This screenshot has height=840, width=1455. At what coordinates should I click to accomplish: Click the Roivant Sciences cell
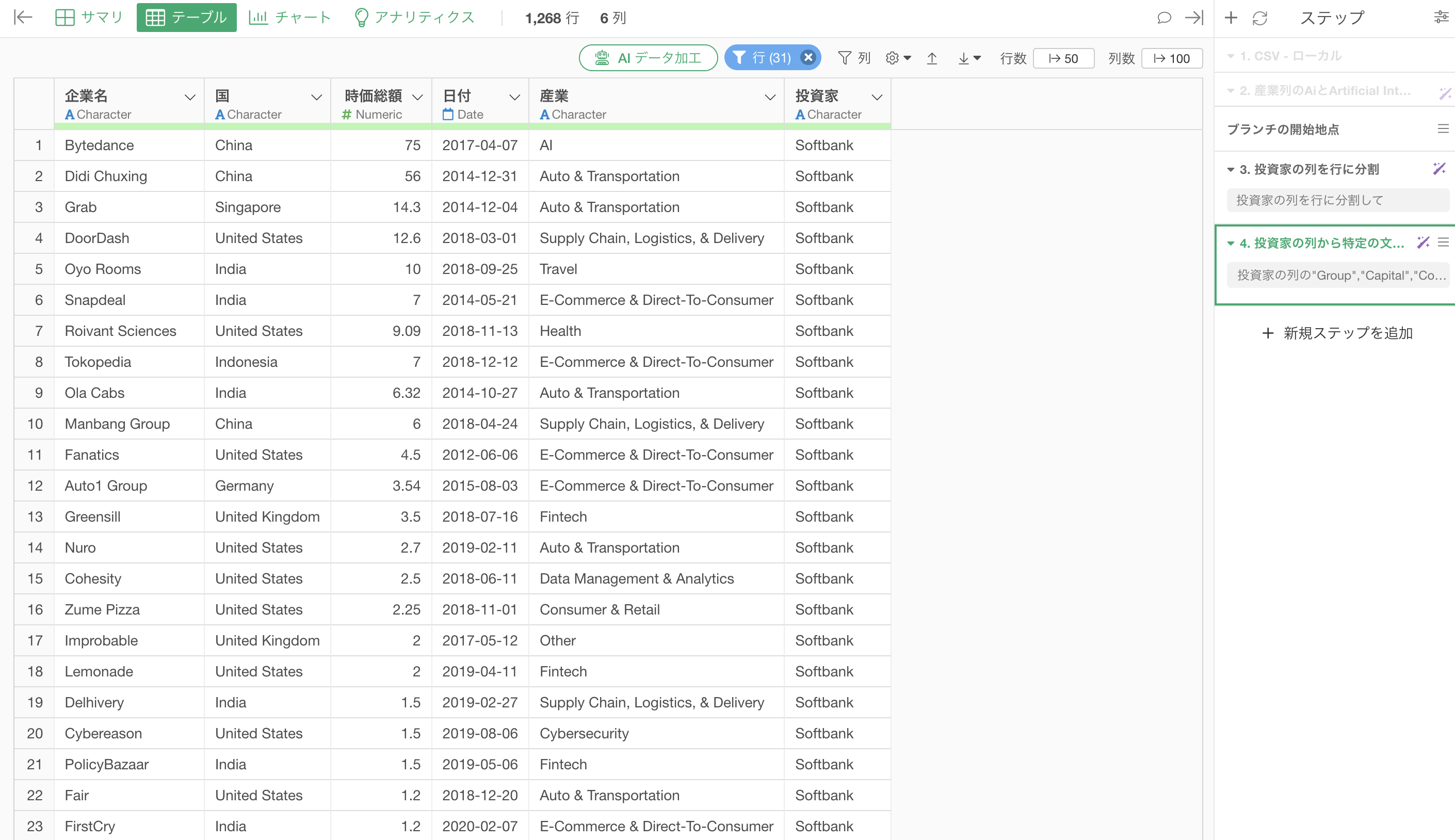(x=129, y=331)
